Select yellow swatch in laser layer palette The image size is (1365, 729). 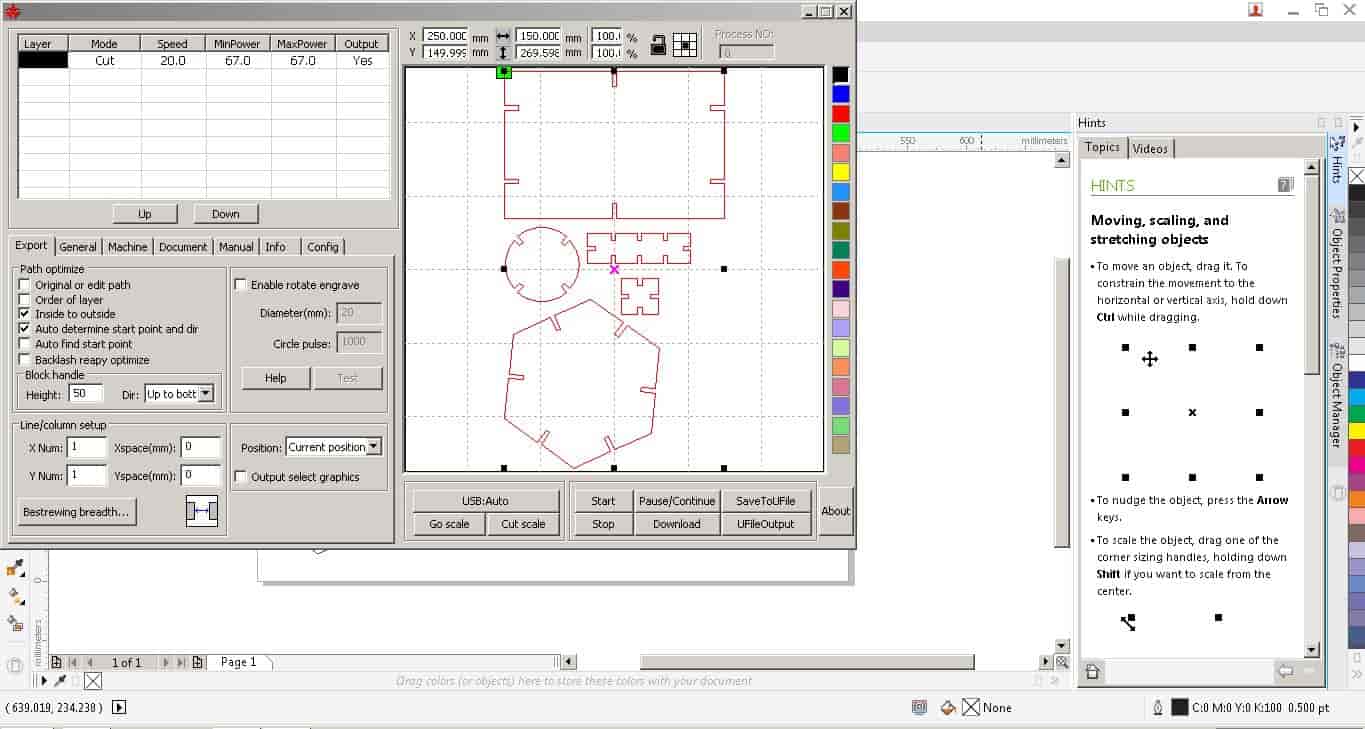coord(841,172)
